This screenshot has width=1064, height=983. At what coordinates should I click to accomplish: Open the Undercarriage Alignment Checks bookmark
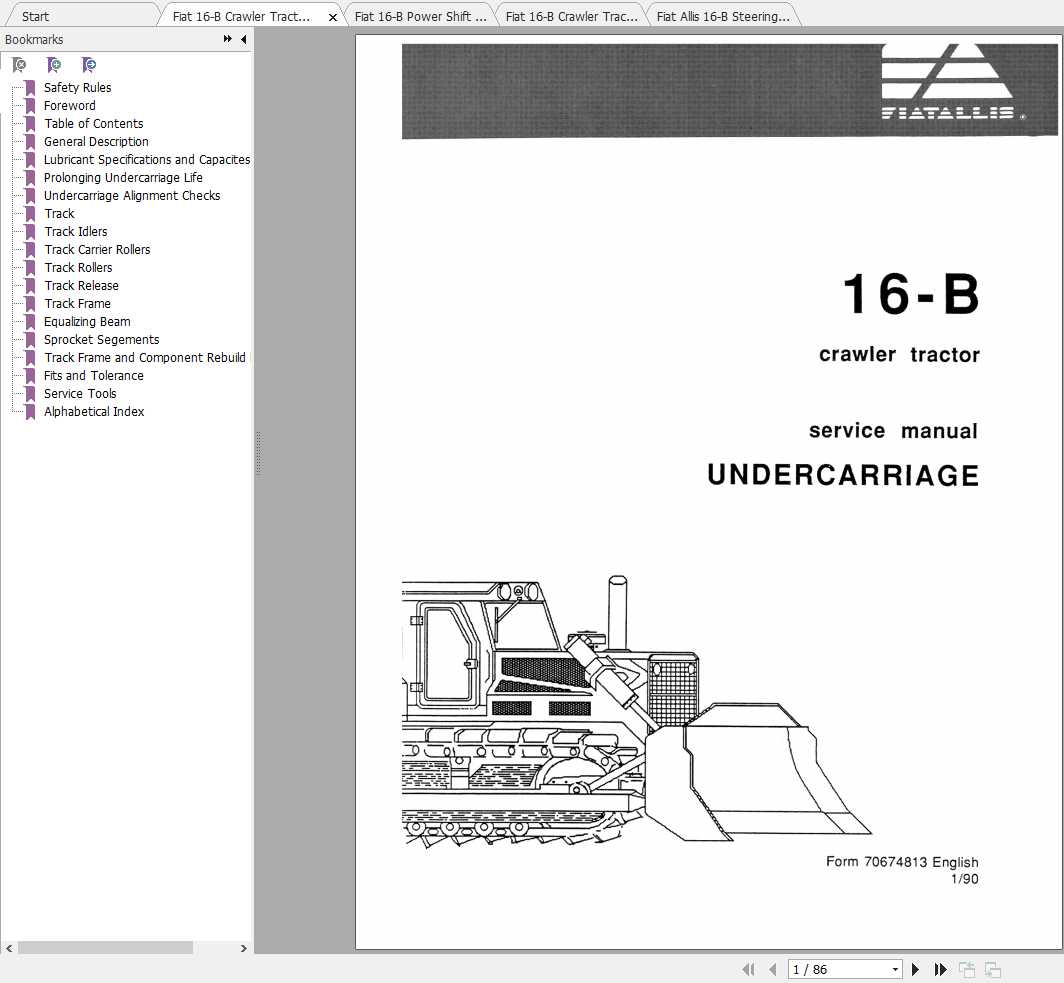pos(132,195)
